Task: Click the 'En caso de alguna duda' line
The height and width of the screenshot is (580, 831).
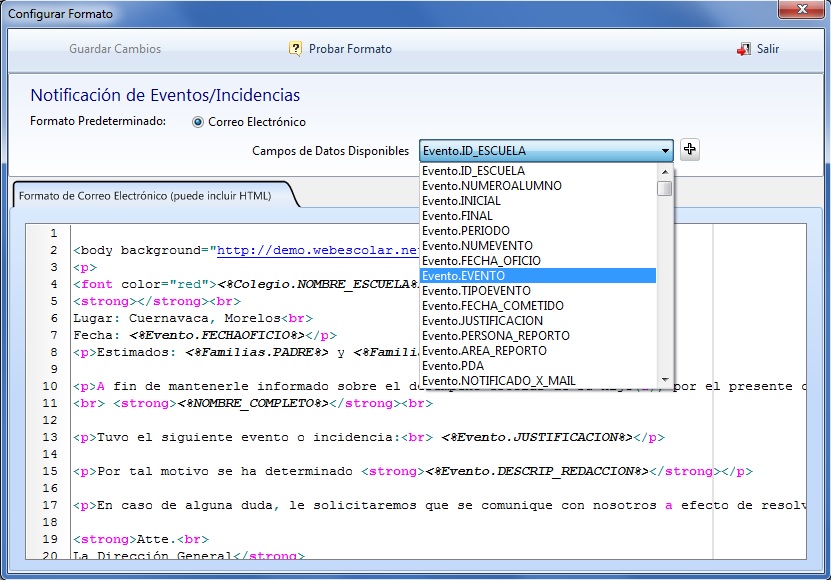Action: tap(440, 505)
